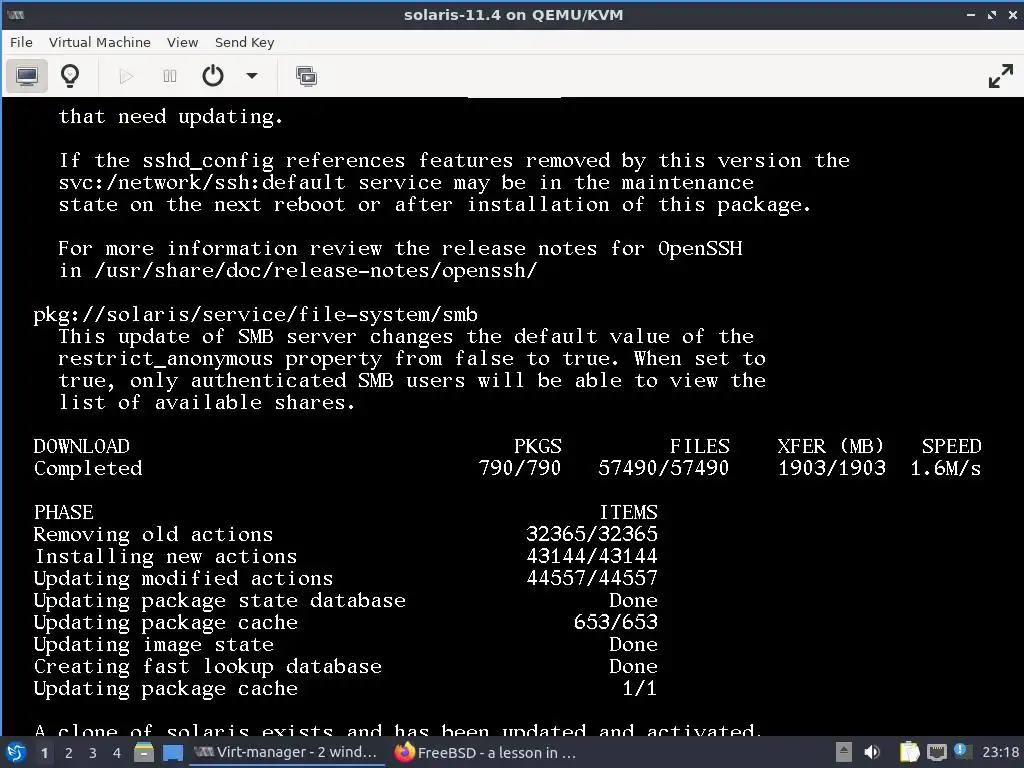Click the 57490/57490 FILES value

(x=664, y=468)
